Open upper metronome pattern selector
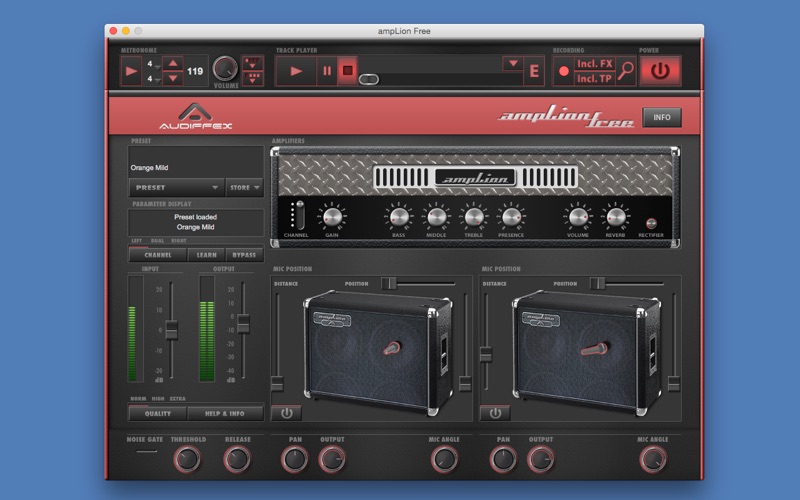800x500 pixels. (253, 63)
